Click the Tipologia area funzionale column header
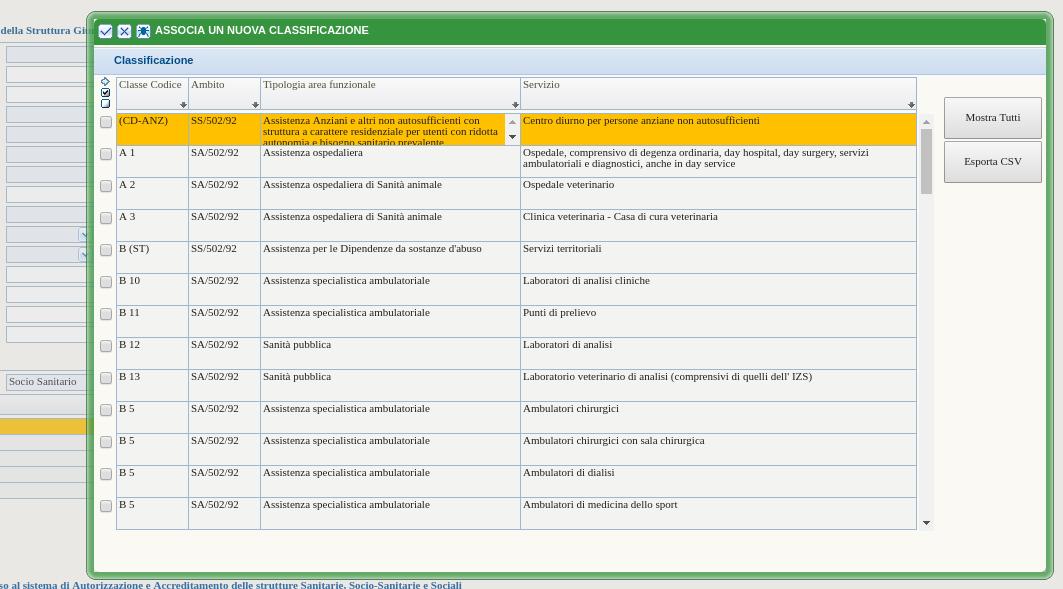The image size is (1063, 589). click(319, 85)
